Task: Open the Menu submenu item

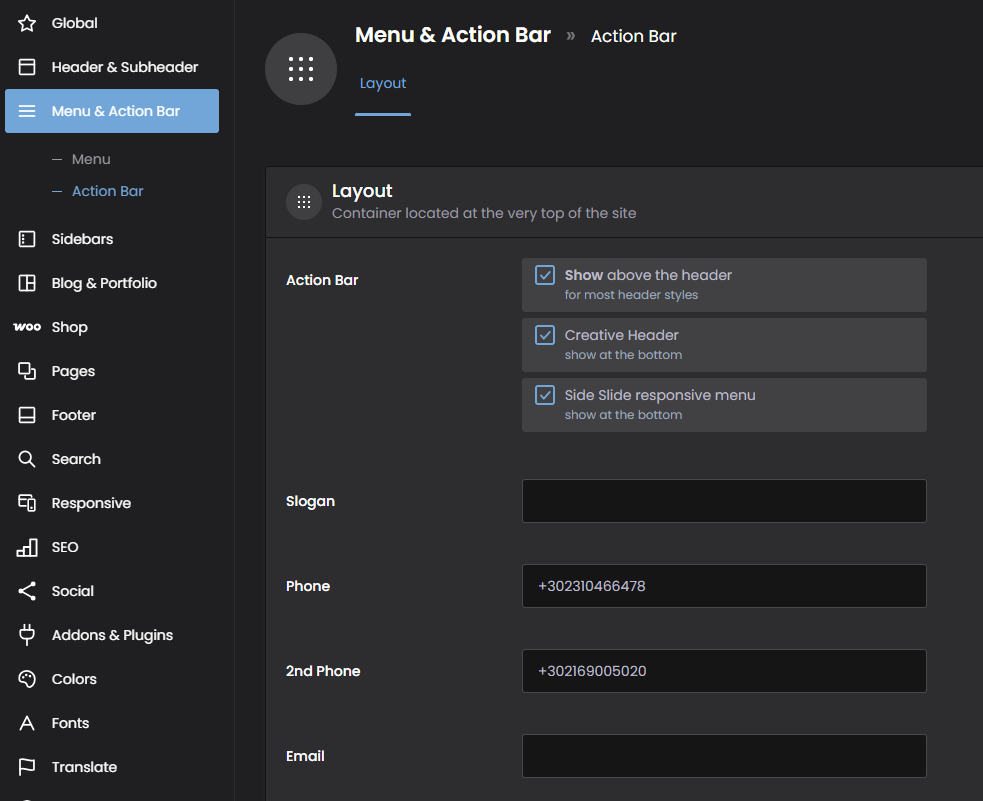Action: [91, 159]
